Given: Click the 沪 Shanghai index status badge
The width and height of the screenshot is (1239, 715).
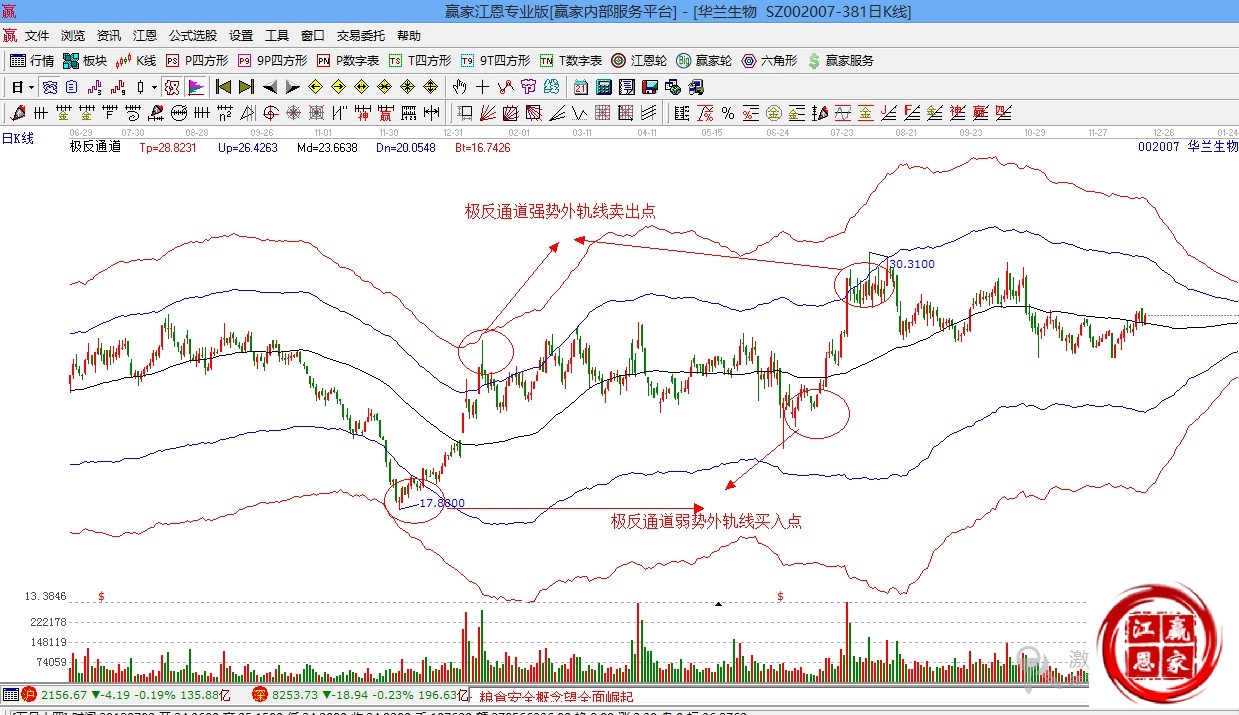Looking at the screenshot, I should pyautogui.click(x=30, y=695).
